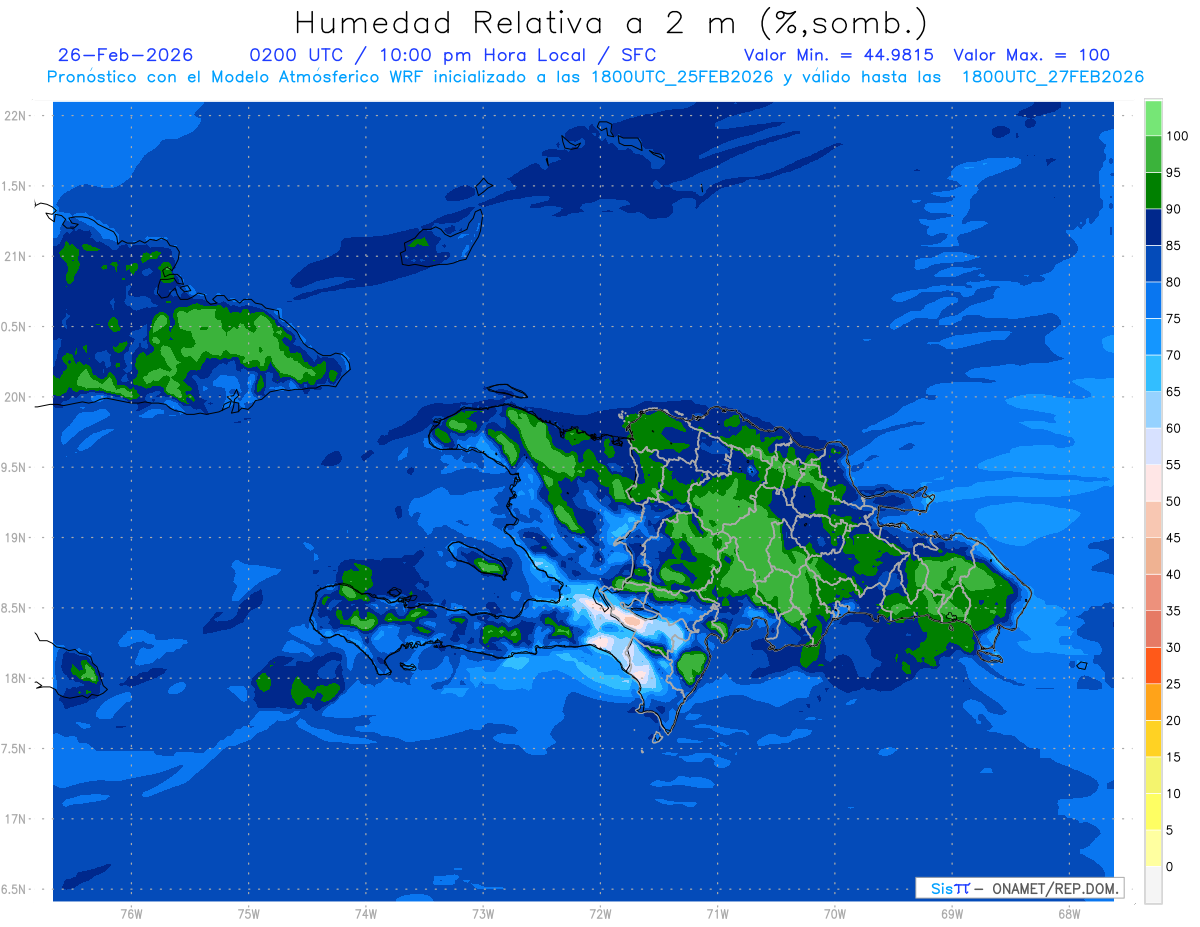The image size is (1200, 927).
Task: Click the legend value '70'
Action: click(1173, 355)
